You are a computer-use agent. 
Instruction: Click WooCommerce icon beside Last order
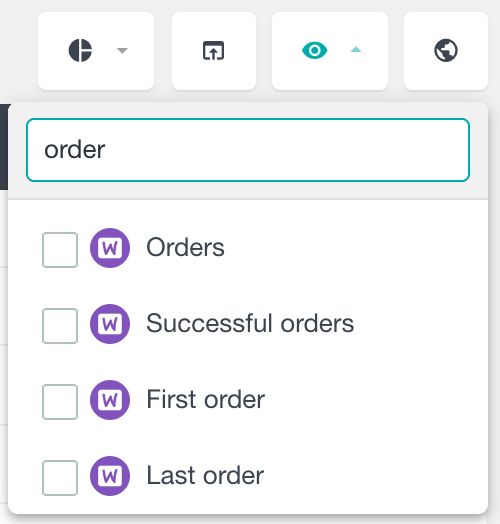[110, 476]
